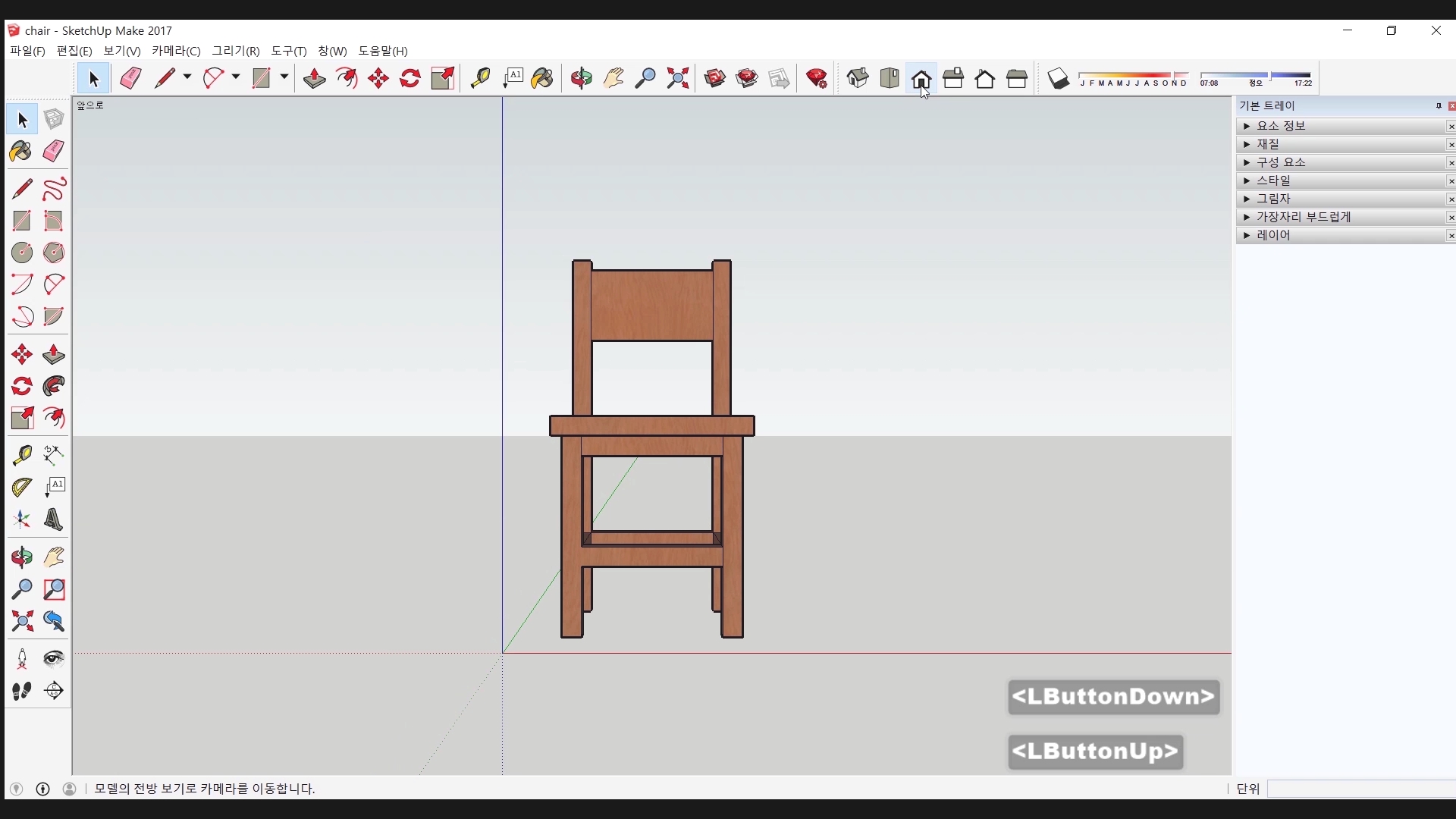The height and width of the screenshot is (819, 1456).
Task: Choose the Walk footprints tool
Action: coord(22,691)
